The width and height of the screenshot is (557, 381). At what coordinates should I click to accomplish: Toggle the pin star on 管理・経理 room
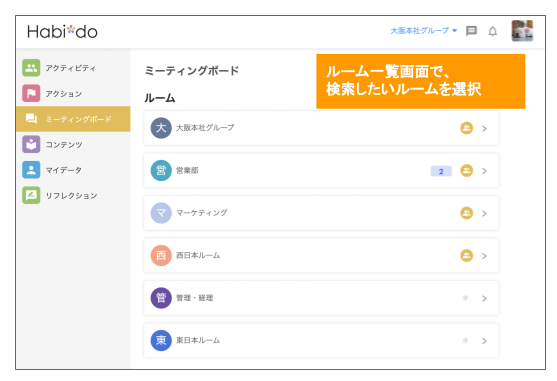click(x=465, y=298)
